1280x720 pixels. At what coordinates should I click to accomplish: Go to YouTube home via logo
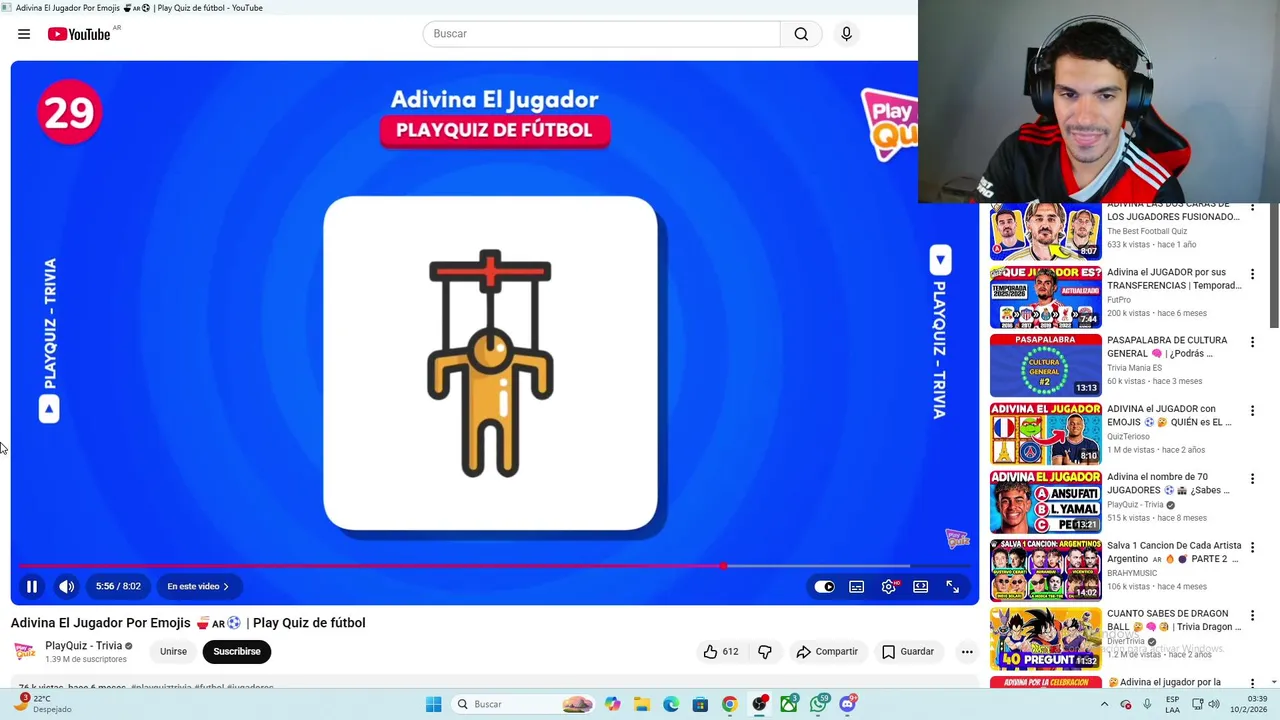tap(79, 34)
